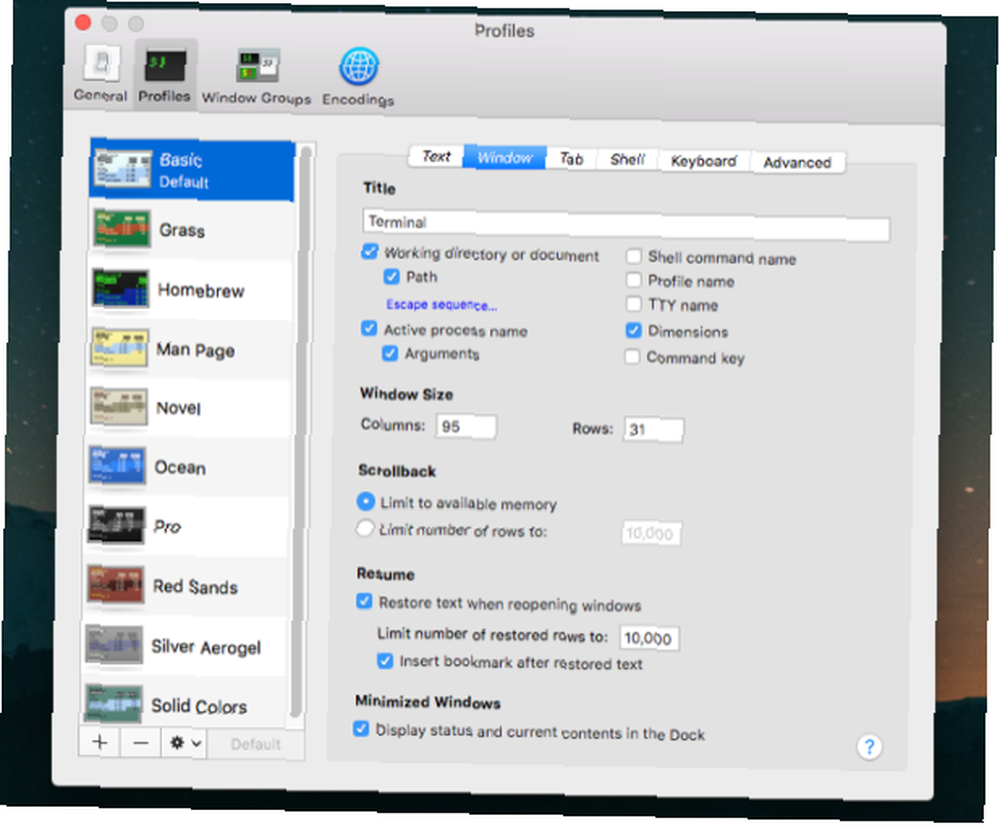
Task: Toggle the Arguments checkbox
Action: coord(390,353)
